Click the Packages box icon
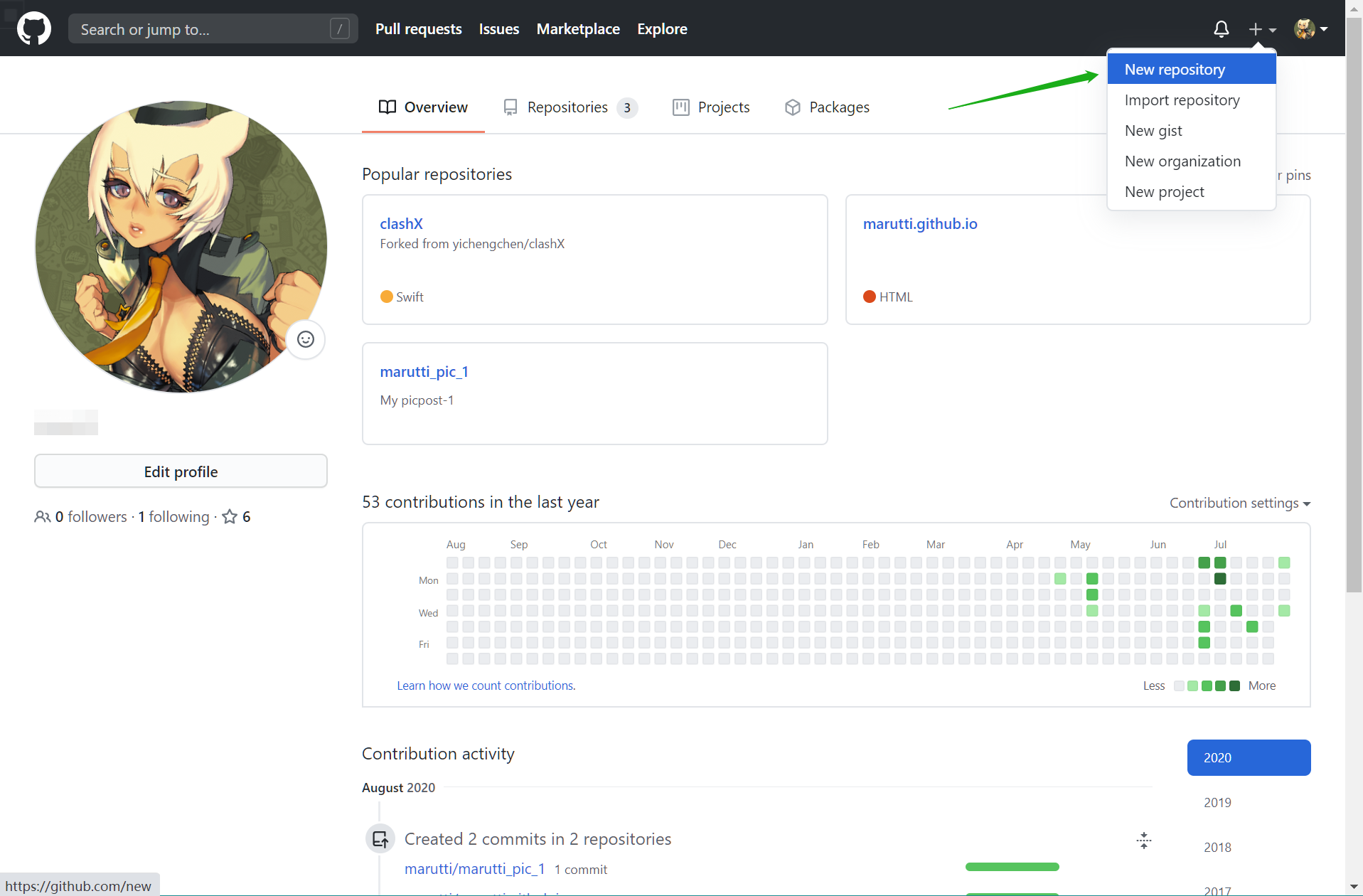This screenshot has height=896, width=1363. 793,107
